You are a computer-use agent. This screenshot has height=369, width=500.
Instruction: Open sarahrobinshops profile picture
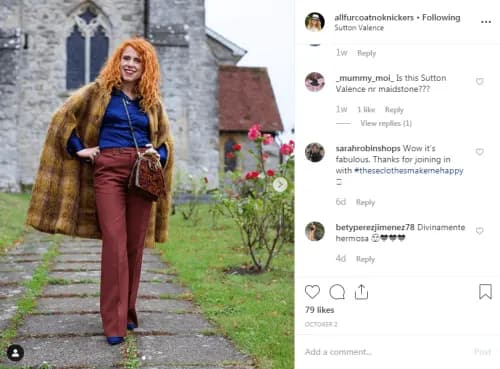click(315, 152)
